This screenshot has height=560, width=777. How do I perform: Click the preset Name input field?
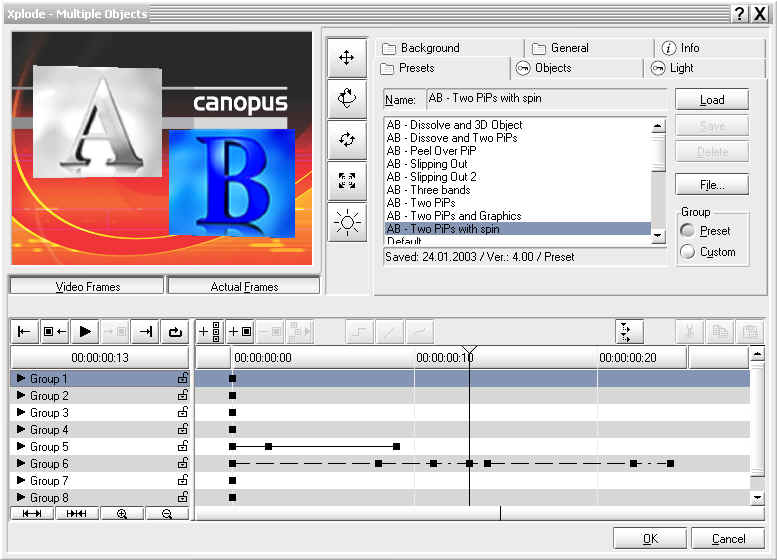[x=546, y=98]
